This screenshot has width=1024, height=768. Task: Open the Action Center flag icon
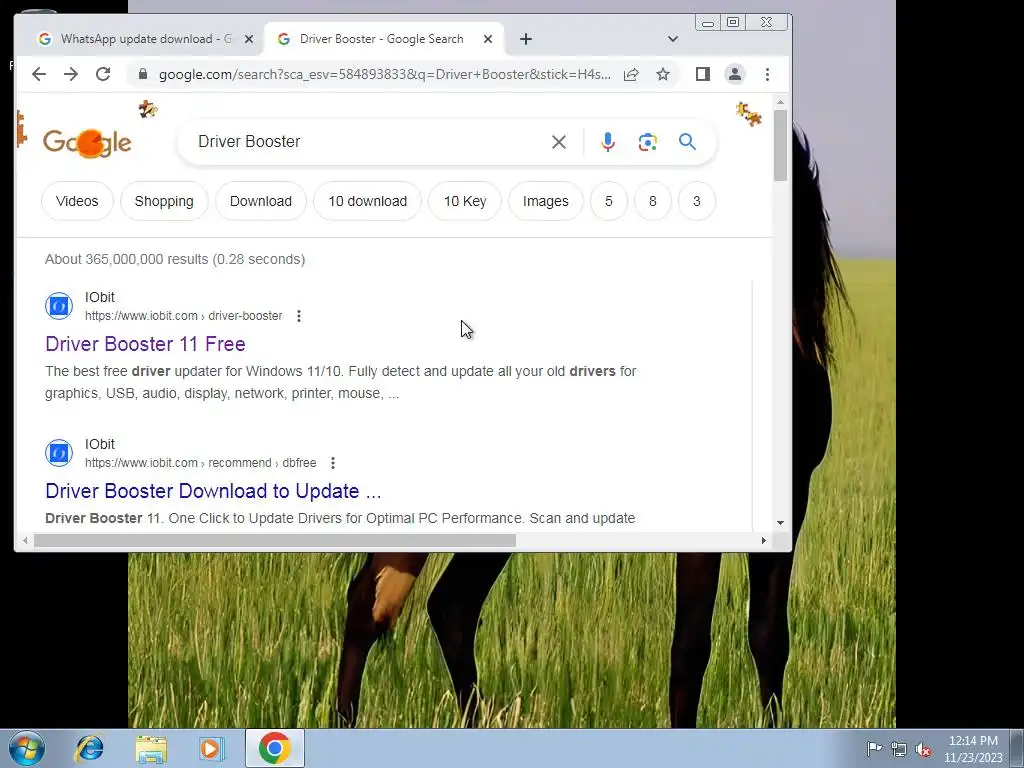874,748
